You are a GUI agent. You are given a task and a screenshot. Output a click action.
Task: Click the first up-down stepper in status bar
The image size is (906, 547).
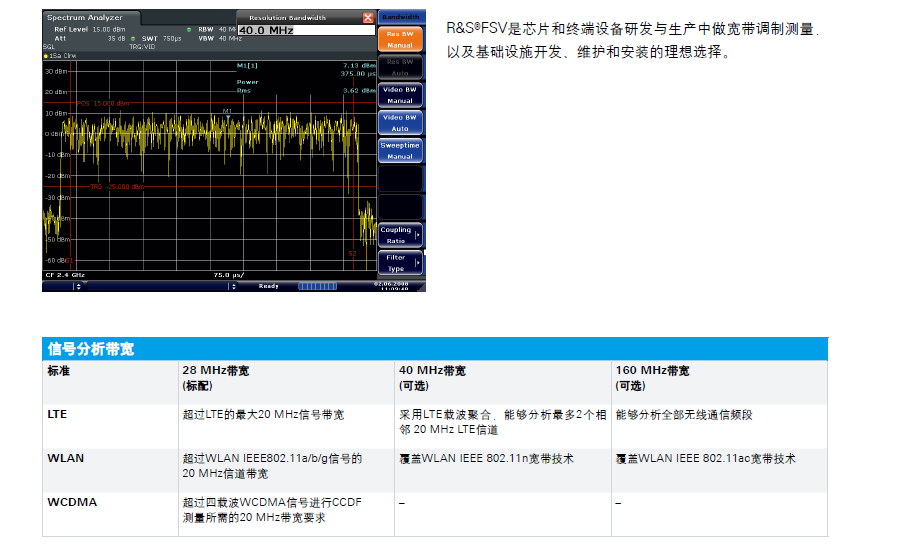point(79,286)
